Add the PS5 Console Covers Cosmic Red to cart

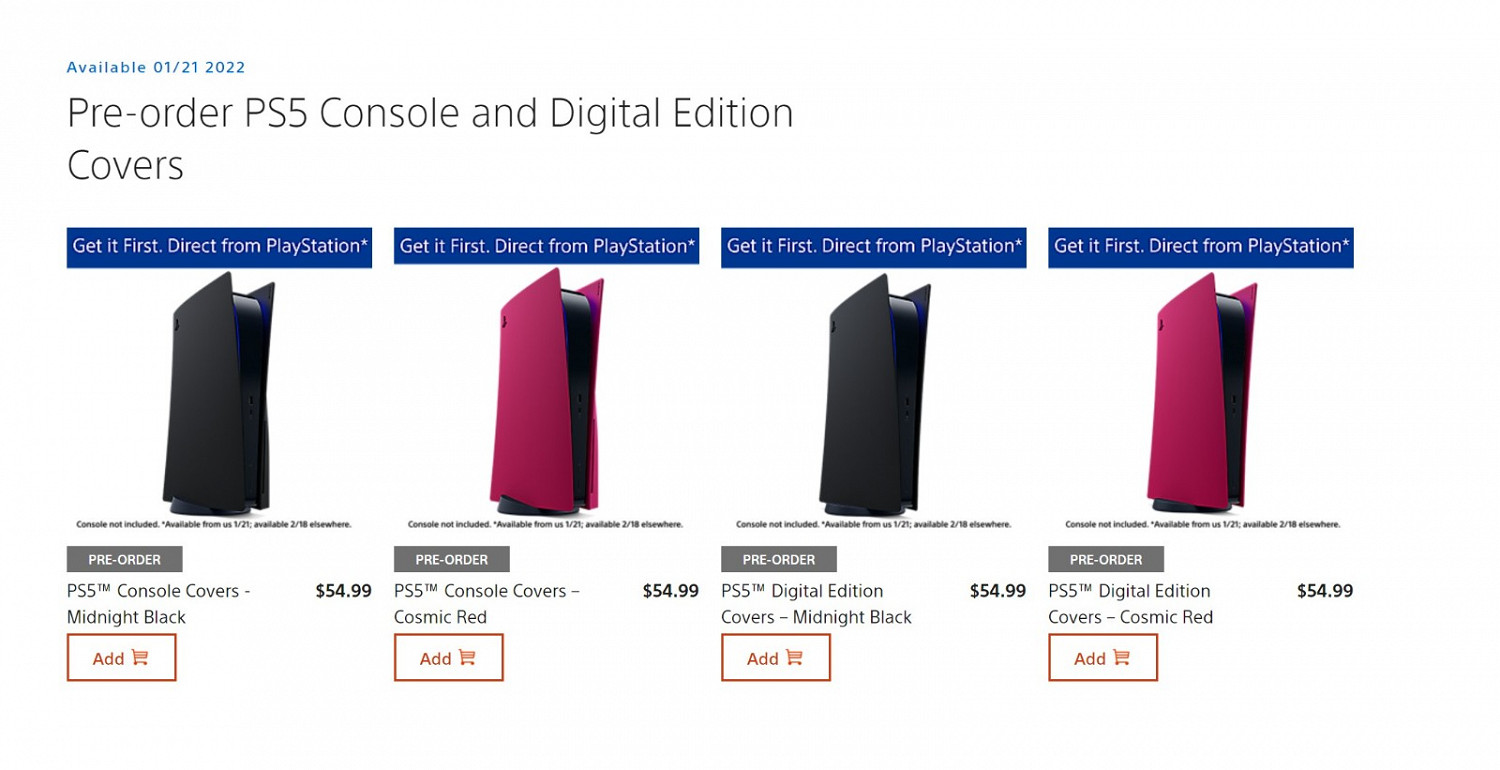pos(448,657)
